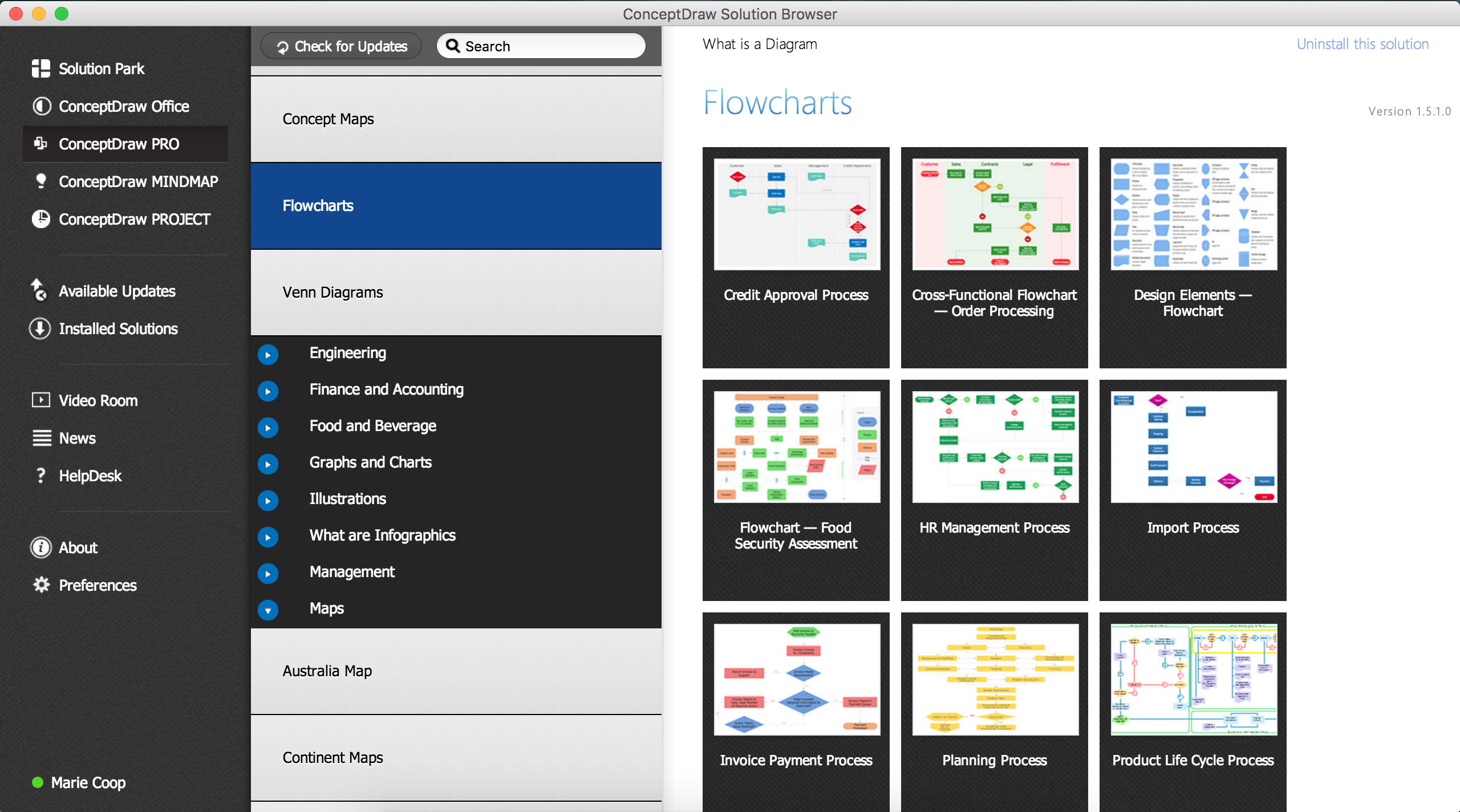Open Available Updates via its icon
1460x812 pixels.
tap(39, 290)
